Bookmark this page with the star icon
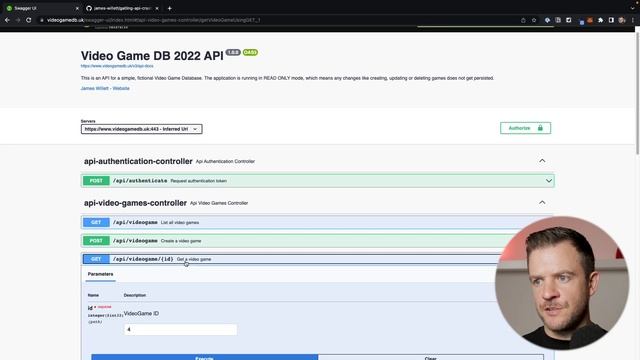The image size is (640, 360). (534, 20)
